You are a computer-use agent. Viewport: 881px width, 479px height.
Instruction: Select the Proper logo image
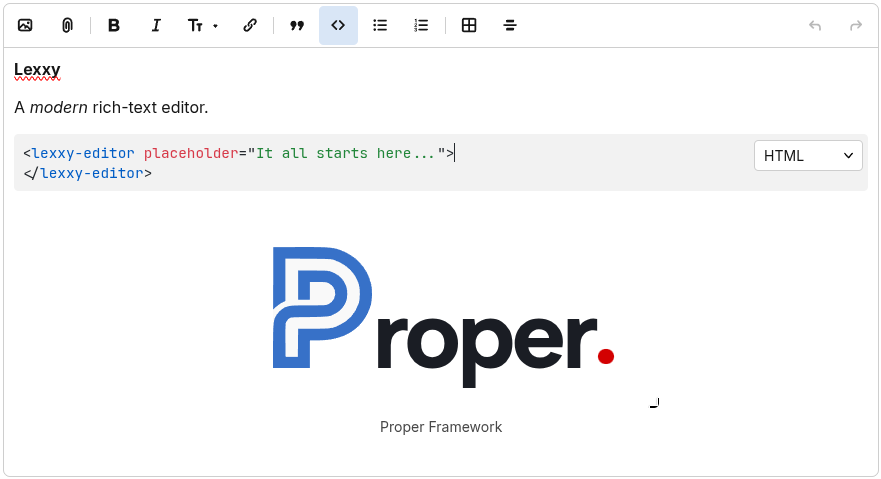(x=443, y=317)
